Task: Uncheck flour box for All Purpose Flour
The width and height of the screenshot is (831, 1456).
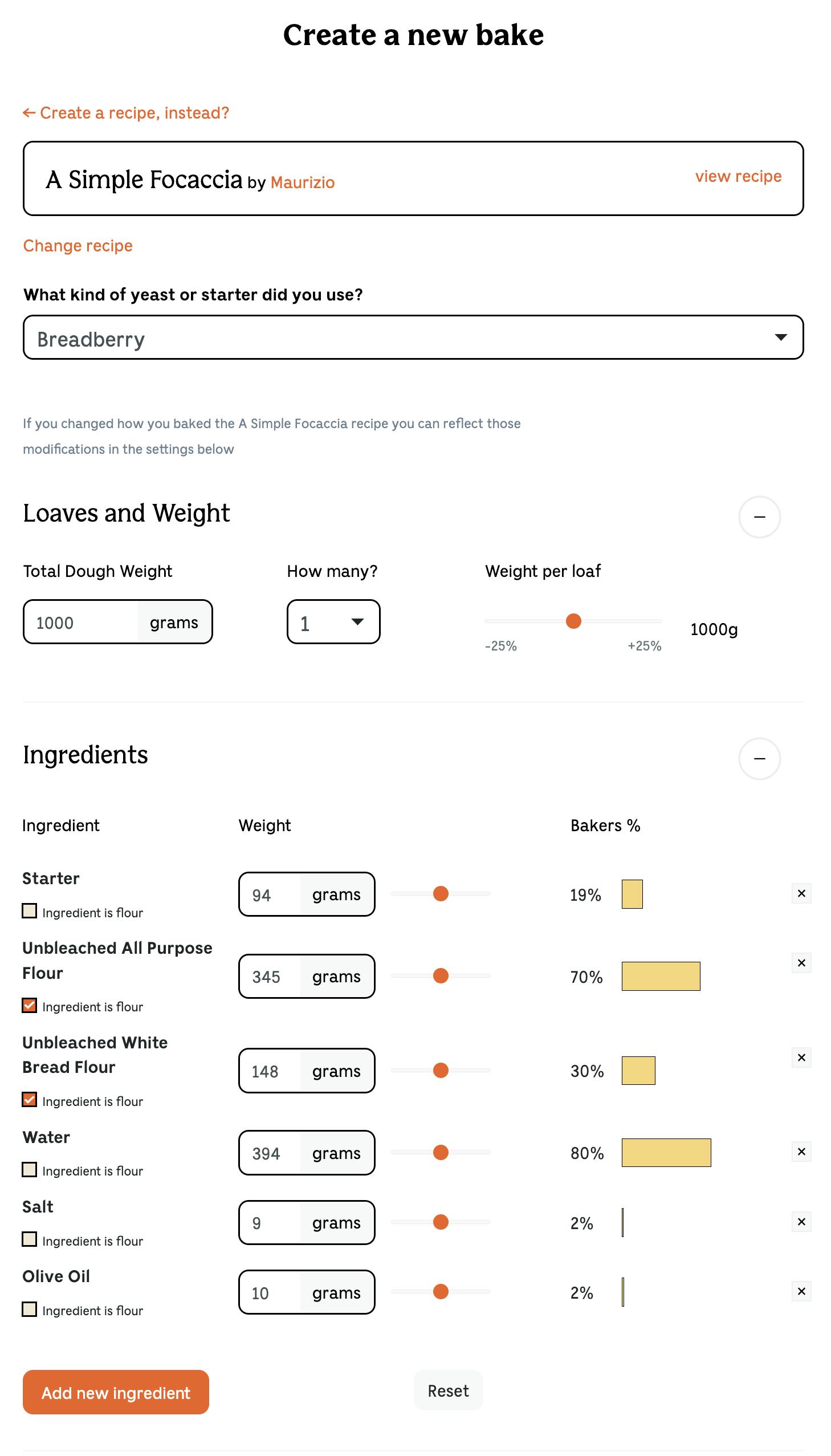Action: coord(30,1005)
